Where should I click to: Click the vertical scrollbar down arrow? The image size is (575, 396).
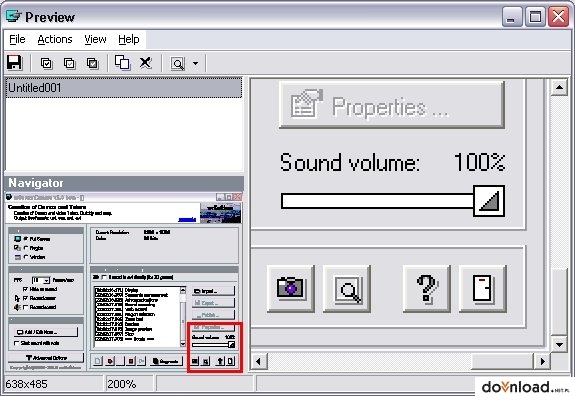[559, 344]
